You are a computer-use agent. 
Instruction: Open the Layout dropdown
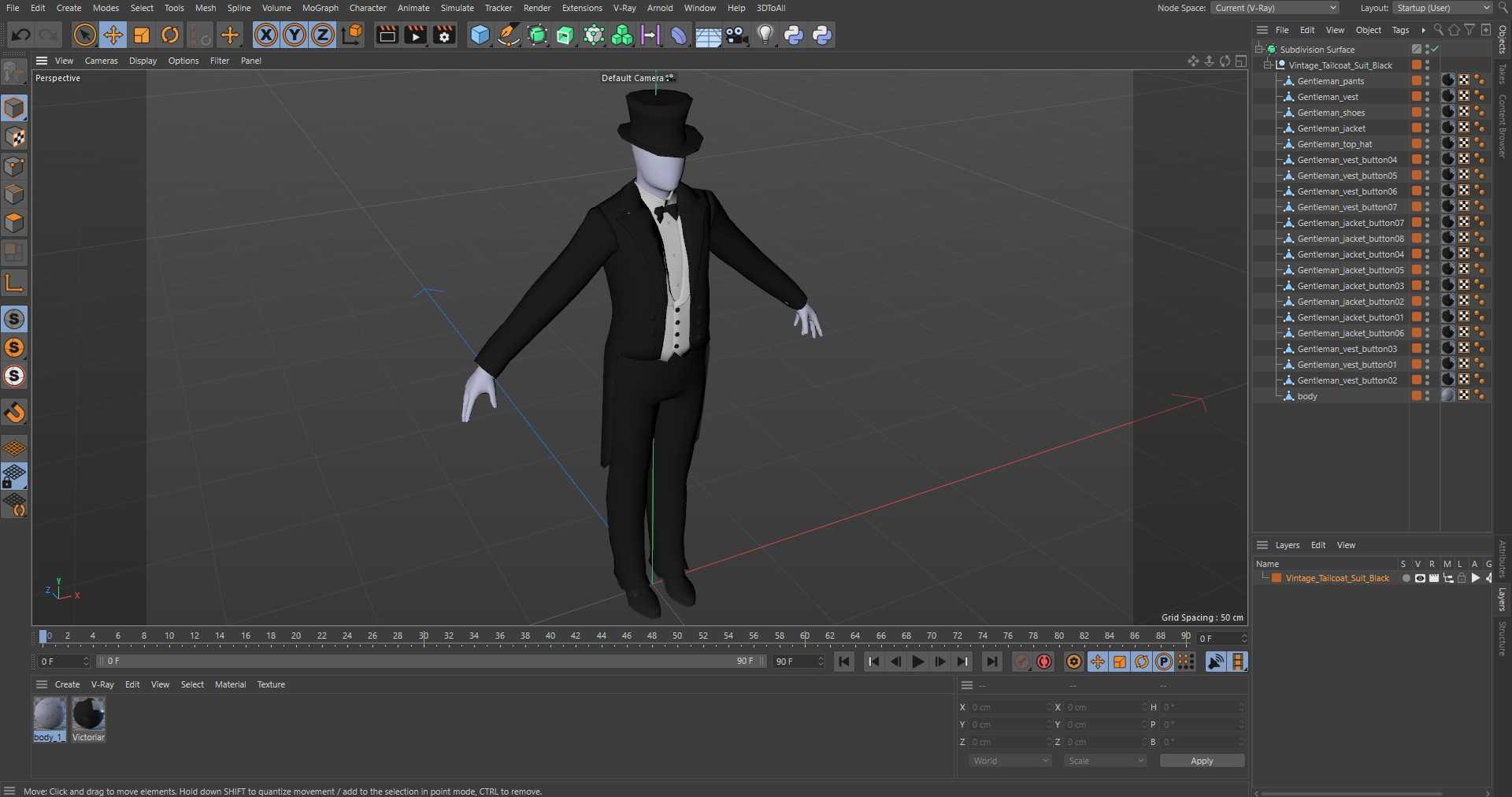(x=1443, y=8)
